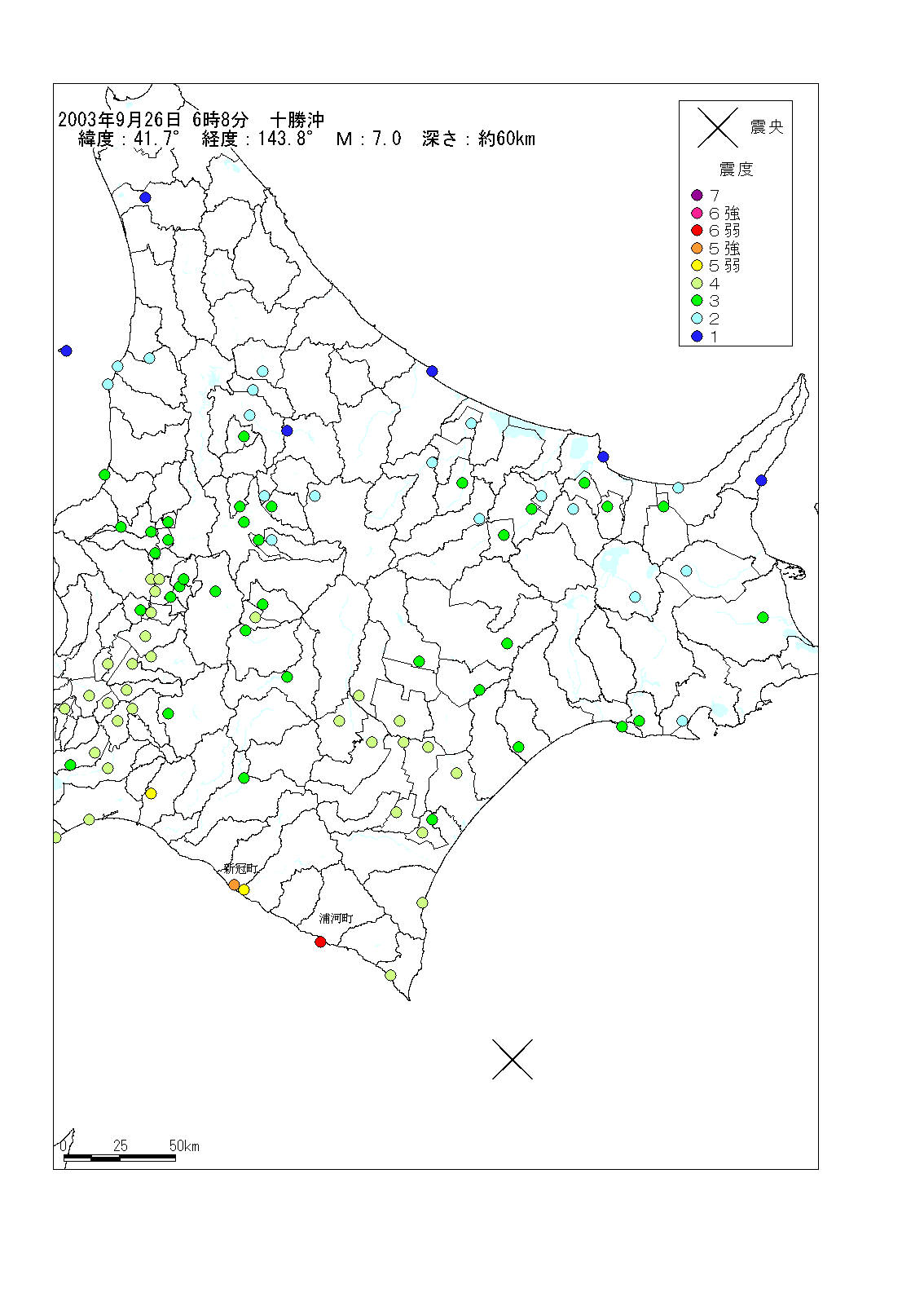Click the green intensity 3 legend dot

[697, 300]
